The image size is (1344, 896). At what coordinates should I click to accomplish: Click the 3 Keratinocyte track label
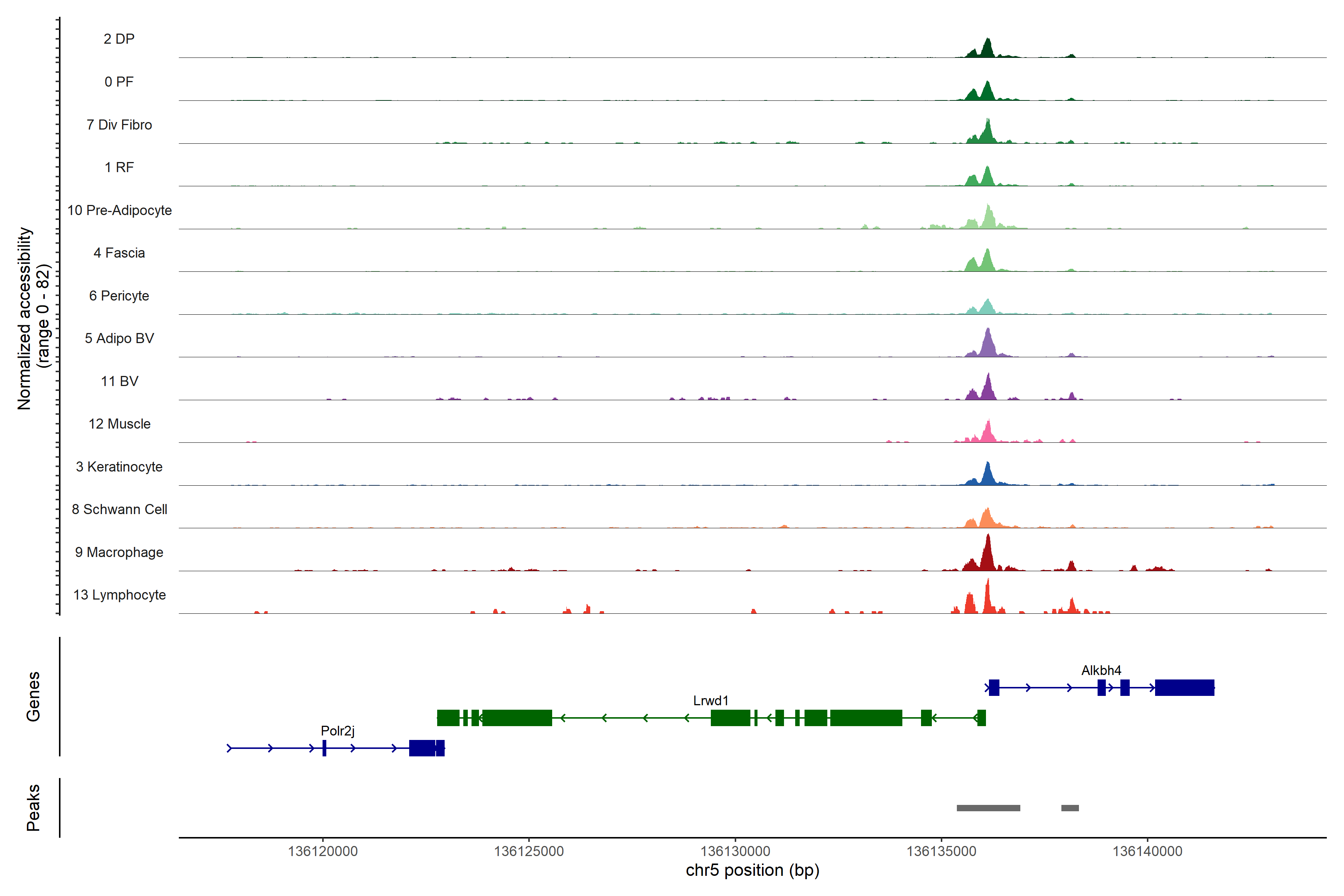point(119,467)
